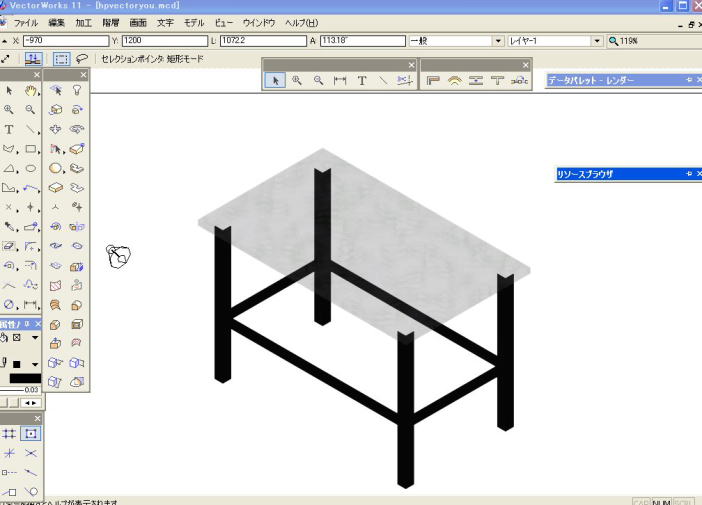The width and height of the screenshot is (702, 505).
Task: Select the Rectangle tool
Action: (x=30, y=149)
